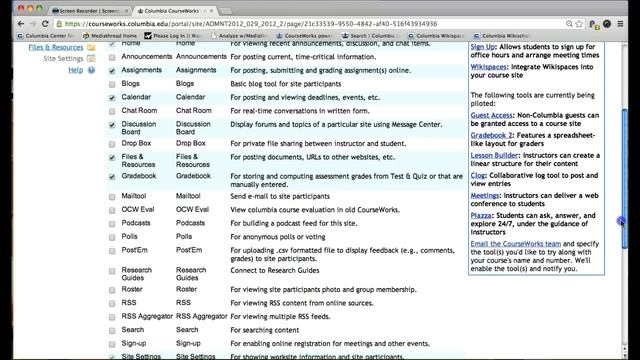Open the Sign Up tool link

[483, 47]
